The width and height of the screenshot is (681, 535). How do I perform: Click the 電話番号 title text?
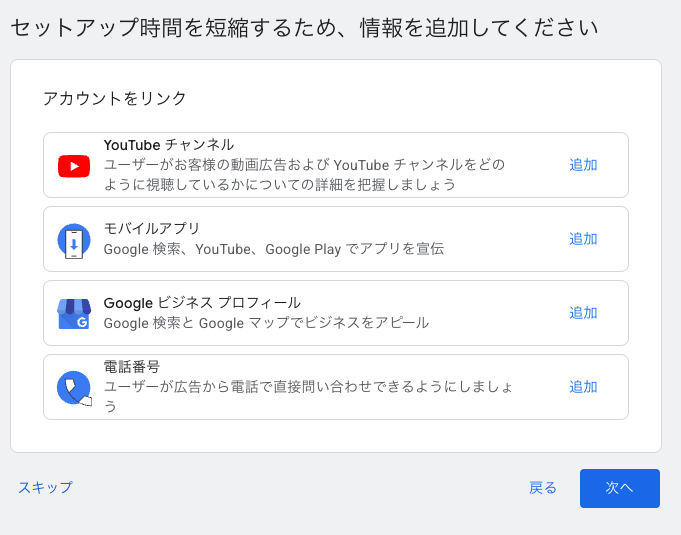(132, 367)
